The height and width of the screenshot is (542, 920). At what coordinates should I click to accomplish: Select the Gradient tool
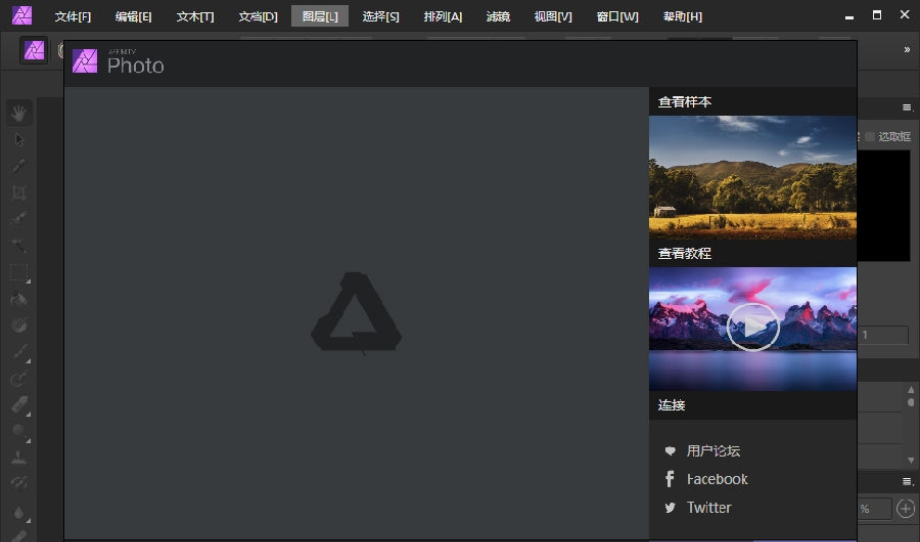tap(19, 325)
